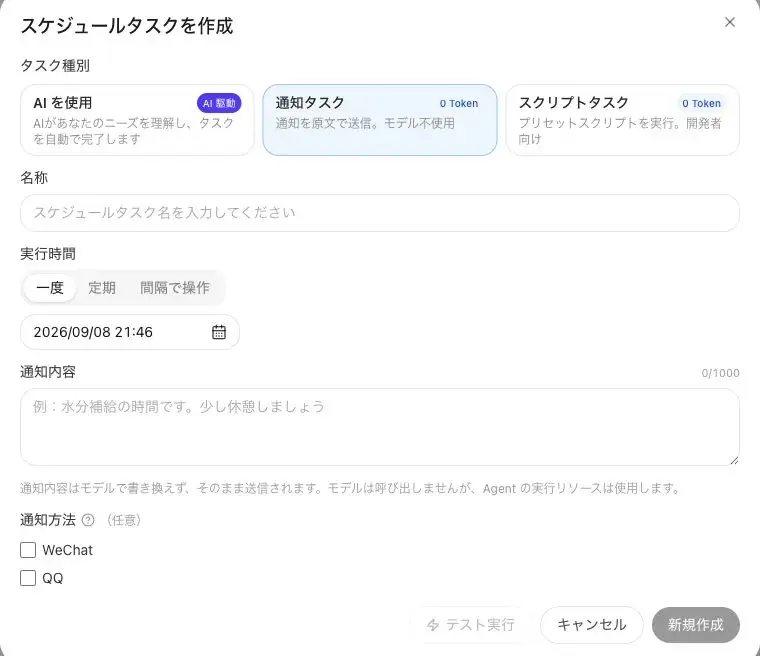Click the キャンセル button
Viewport: 760px width, 656px height.
coord(591,625)
